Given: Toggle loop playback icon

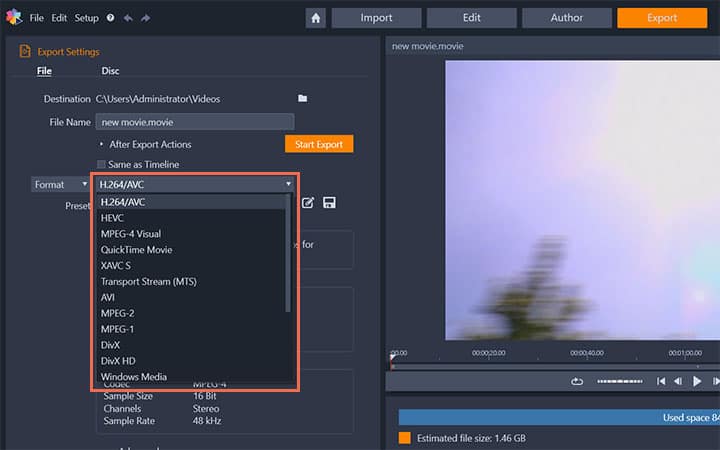Looking at the screenshot, I should [x=577, y=381].
